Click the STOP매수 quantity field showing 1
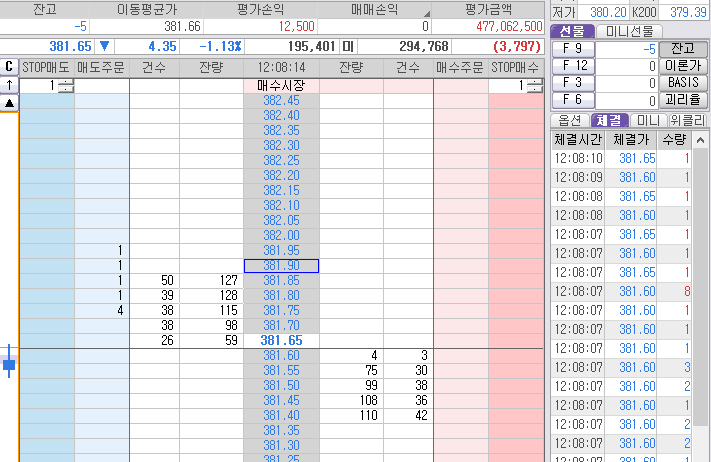This screenshot has width=711, height=462. point(508,85)
